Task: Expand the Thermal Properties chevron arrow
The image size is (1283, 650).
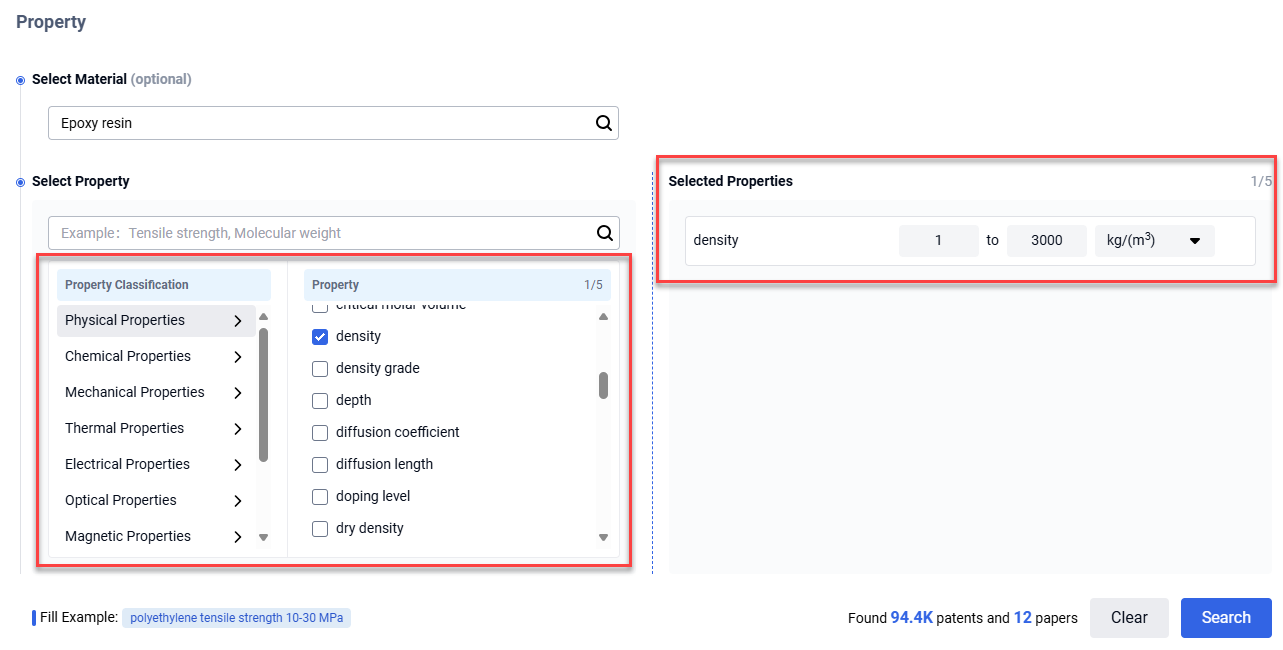Action: pos(237,429)
